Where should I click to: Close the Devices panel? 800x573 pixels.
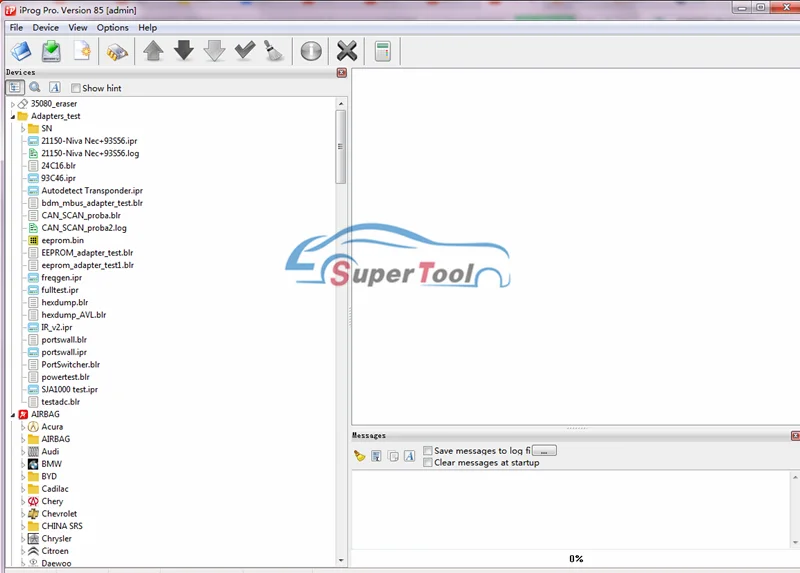[x=342, y=72]
